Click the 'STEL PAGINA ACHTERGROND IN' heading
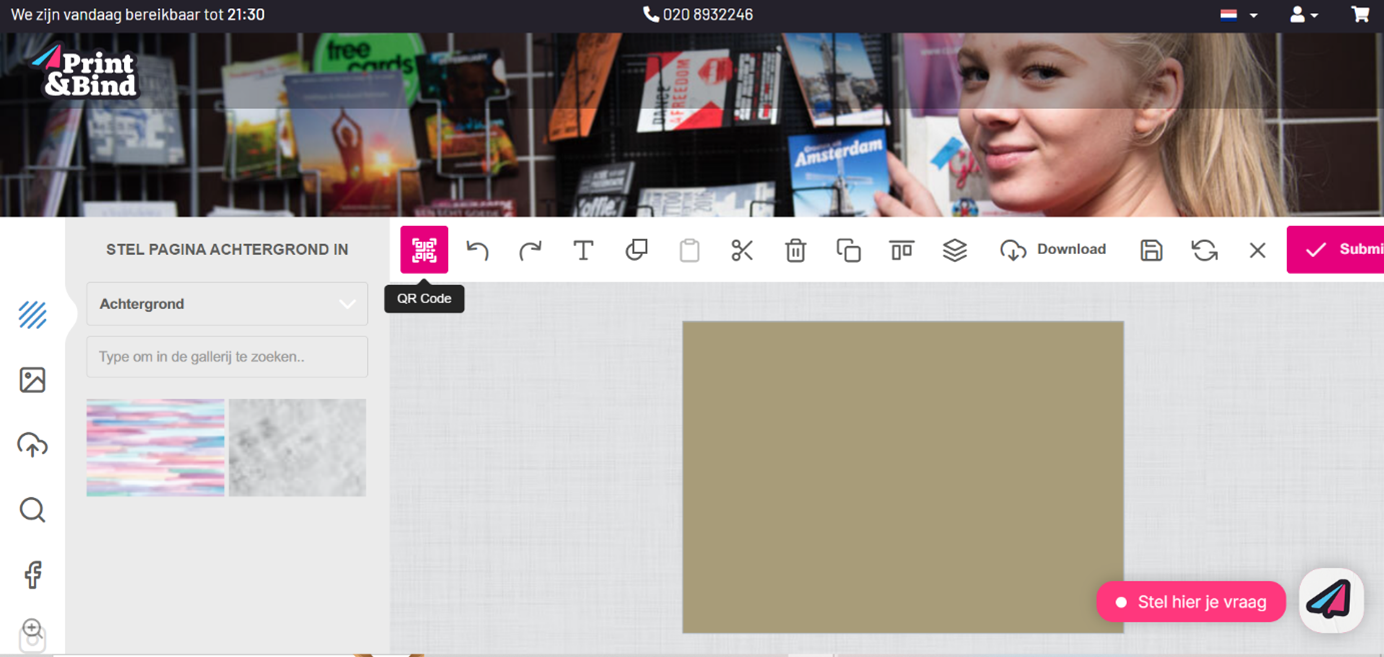 pyautogui.click(x=227, y=250)
